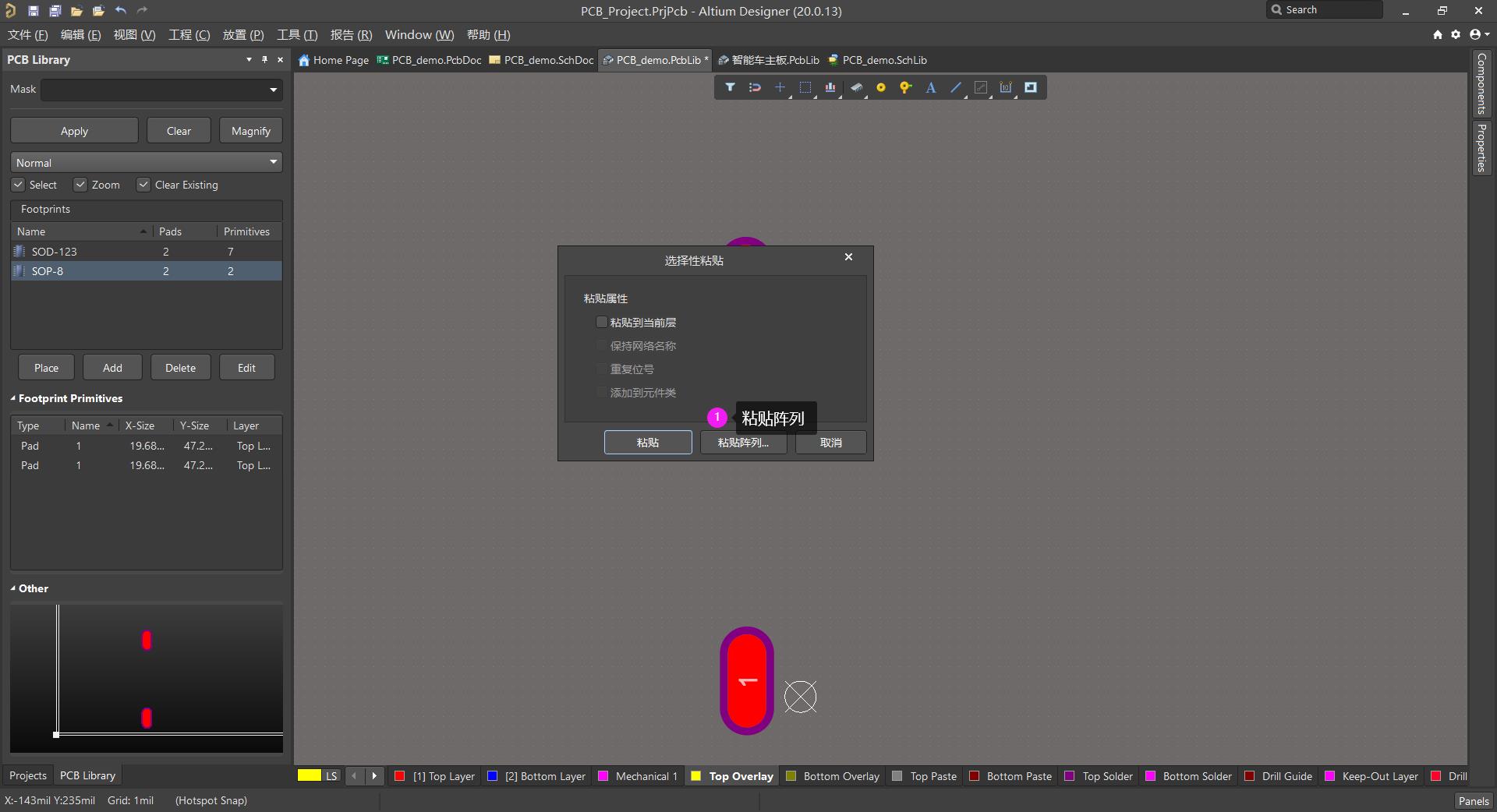Open the 报告 (R) menu
The image size is (1497, 812).
(351, 34)
